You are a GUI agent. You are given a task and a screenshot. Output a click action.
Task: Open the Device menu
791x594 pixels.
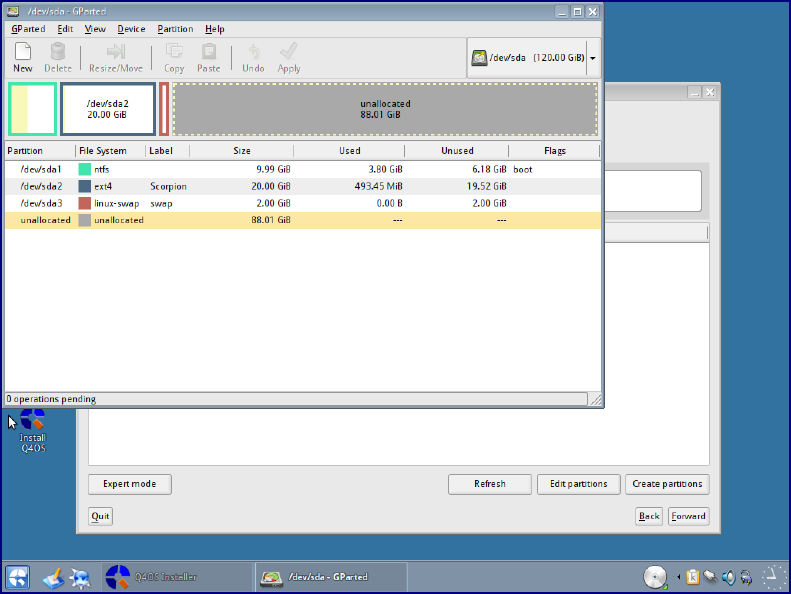pyautogui.click(x=131, y=29)
